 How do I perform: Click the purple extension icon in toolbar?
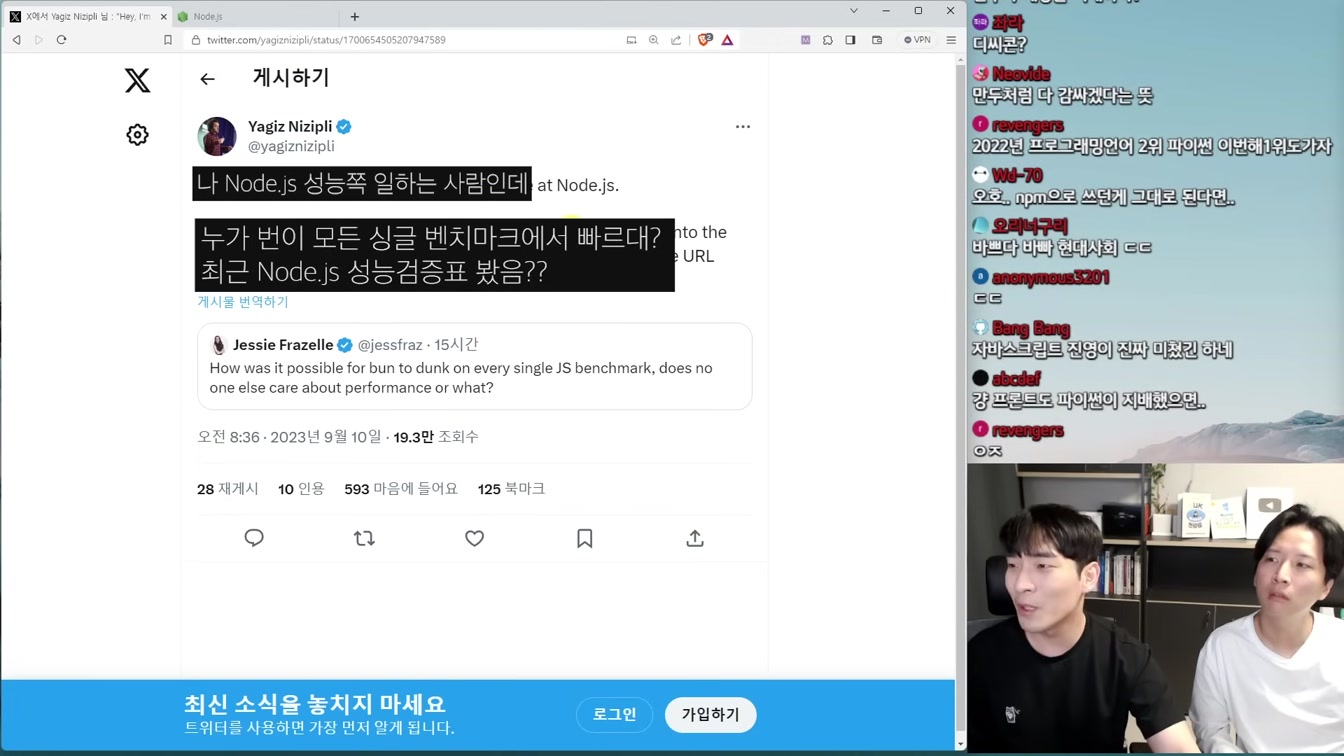(x=805, y=40)
